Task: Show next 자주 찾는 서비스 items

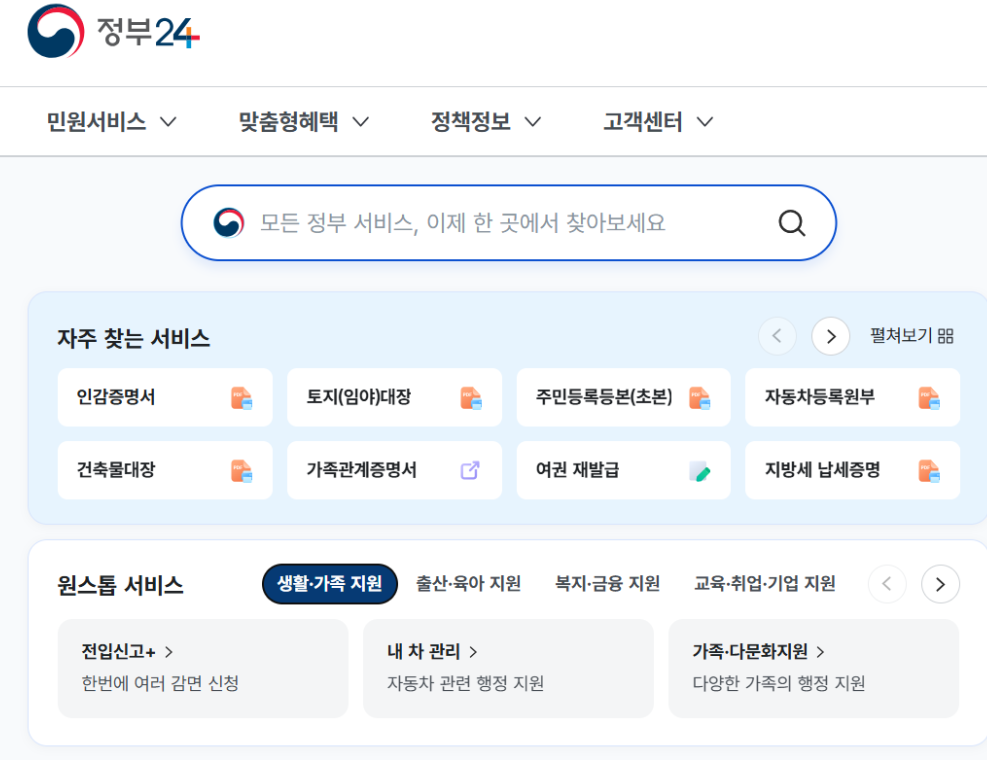Action: point(831,336)
